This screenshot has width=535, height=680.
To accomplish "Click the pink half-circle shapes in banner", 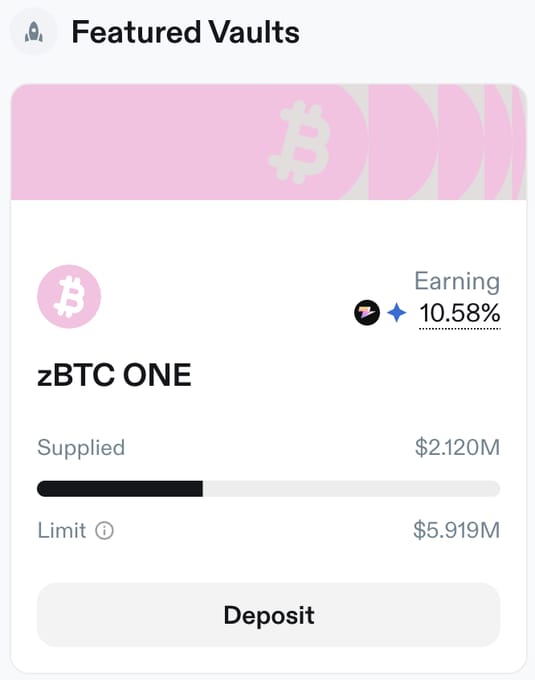I will pyautogui.click(x=447, y=142).
